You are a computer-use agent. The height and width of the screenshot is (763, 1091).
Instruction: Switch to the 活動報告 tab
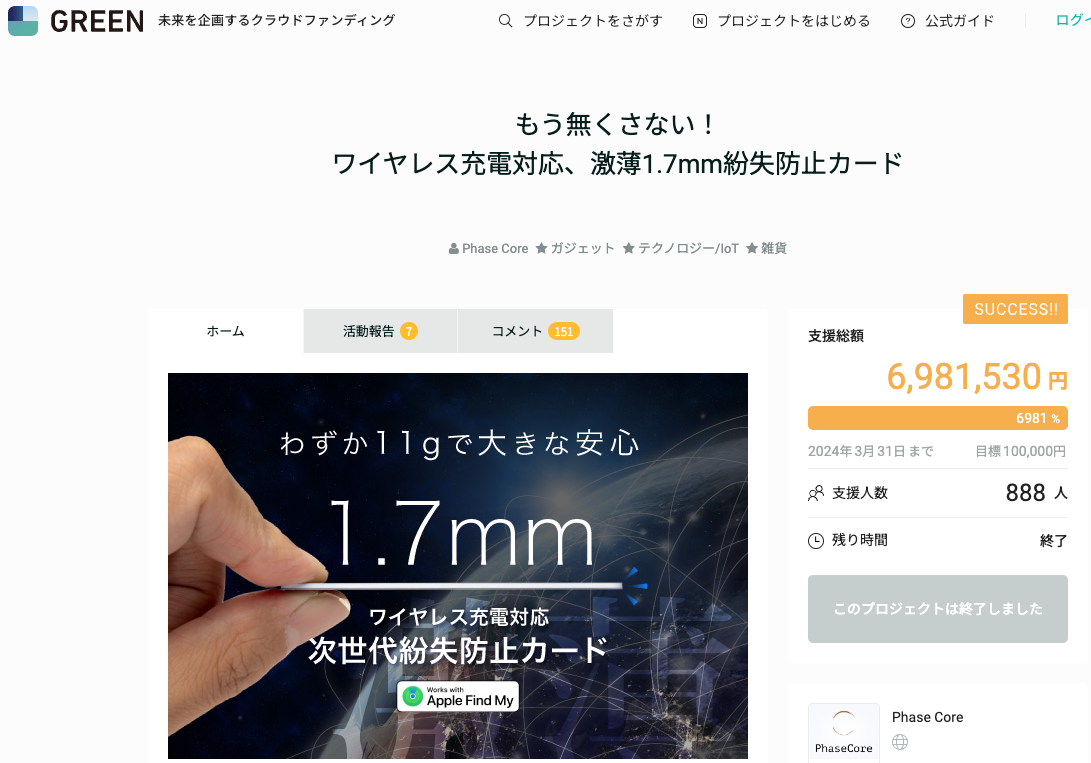coord(380,331)
